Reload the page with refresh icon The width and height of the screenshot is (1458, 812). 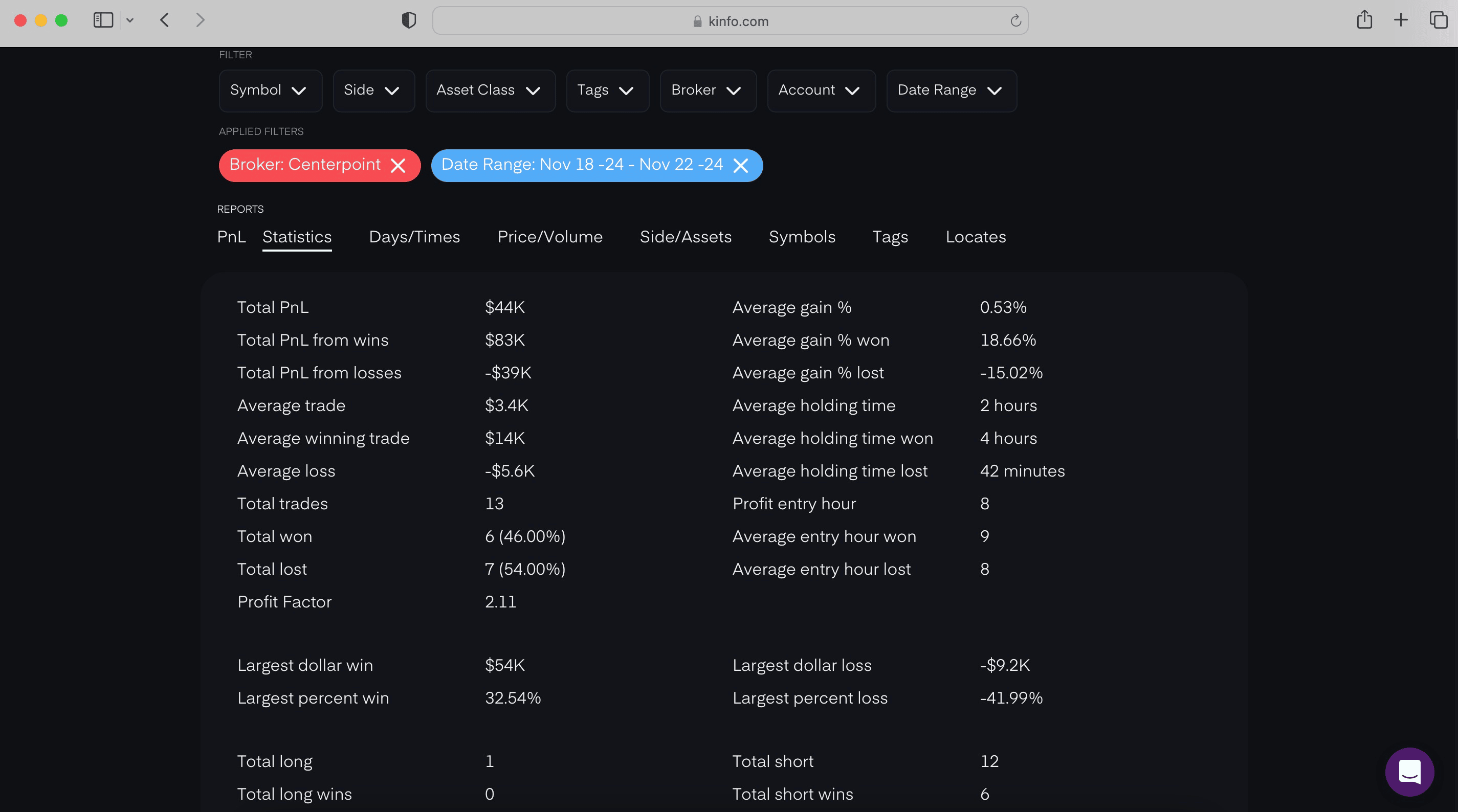tap(1015, 21)
